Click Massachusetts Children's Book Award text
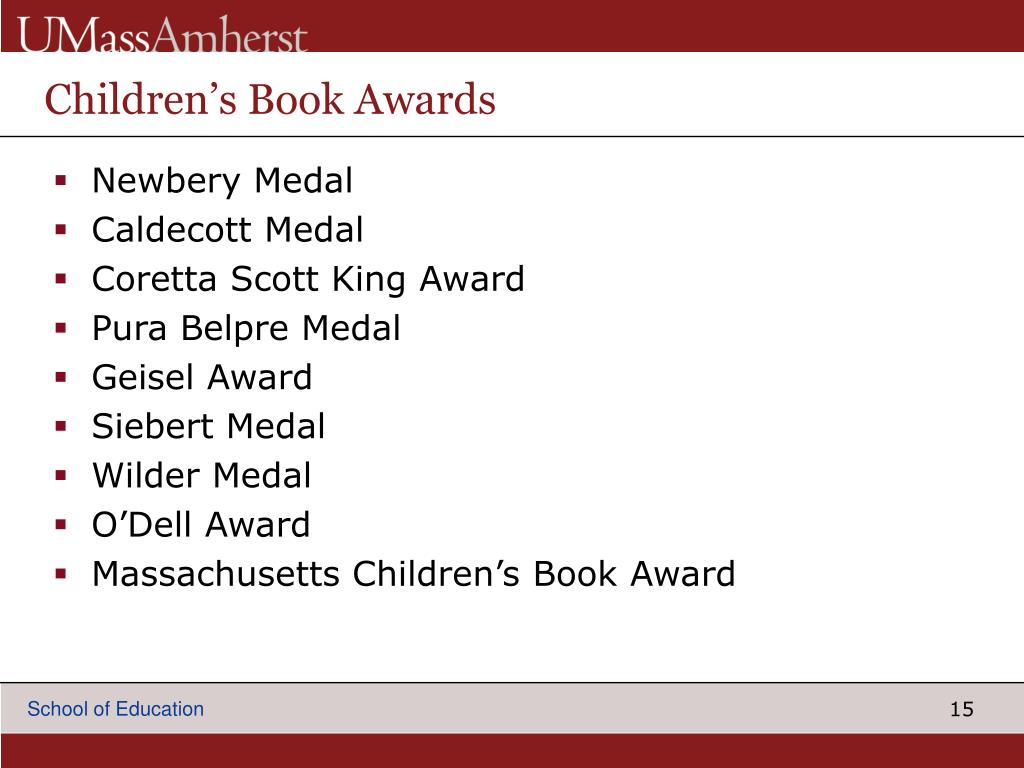This screenshot has width=1024, height=768. coord(414,574)
